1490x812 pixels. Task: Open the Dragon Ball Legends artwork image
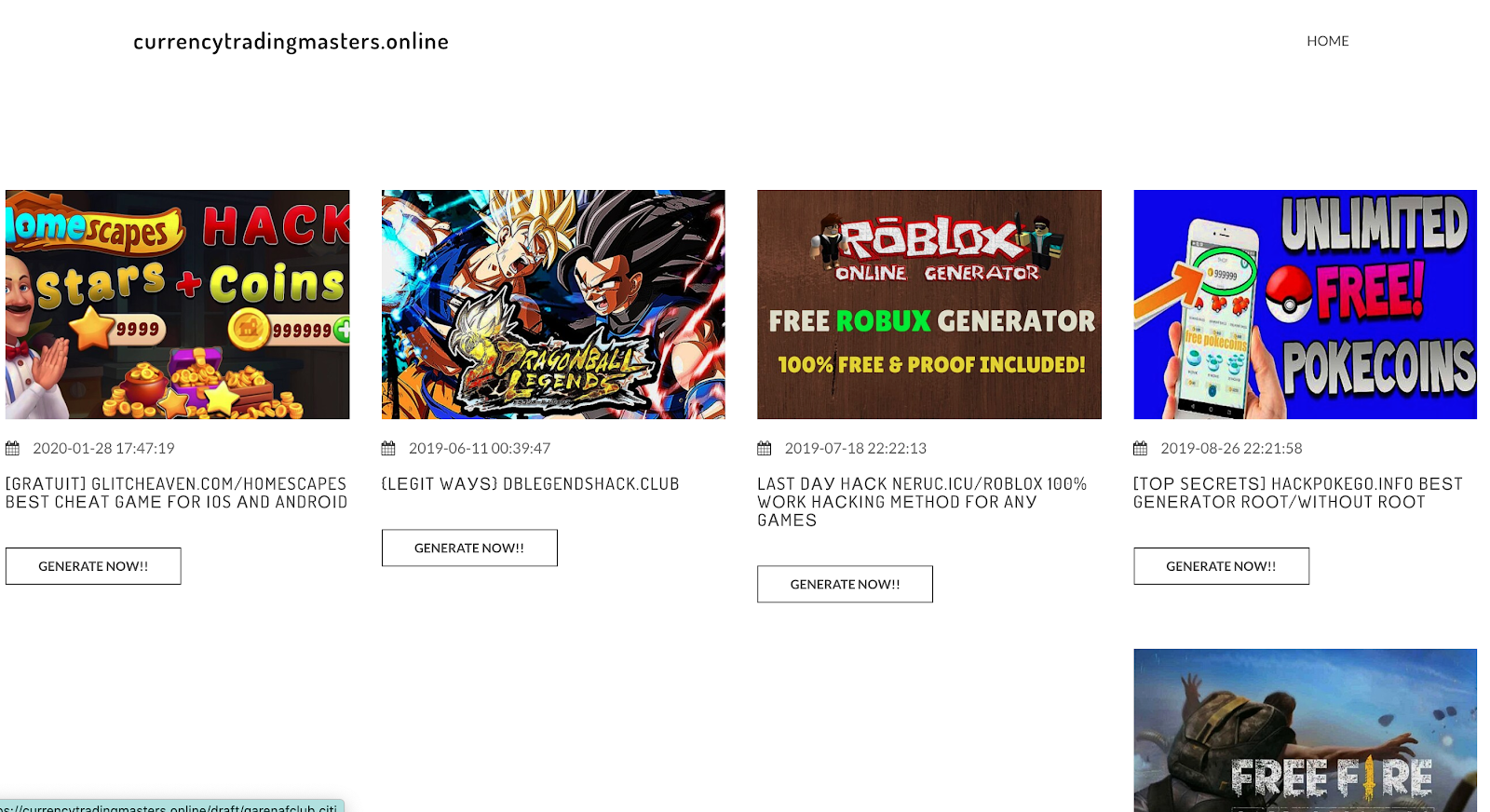(x=553, y=304)
